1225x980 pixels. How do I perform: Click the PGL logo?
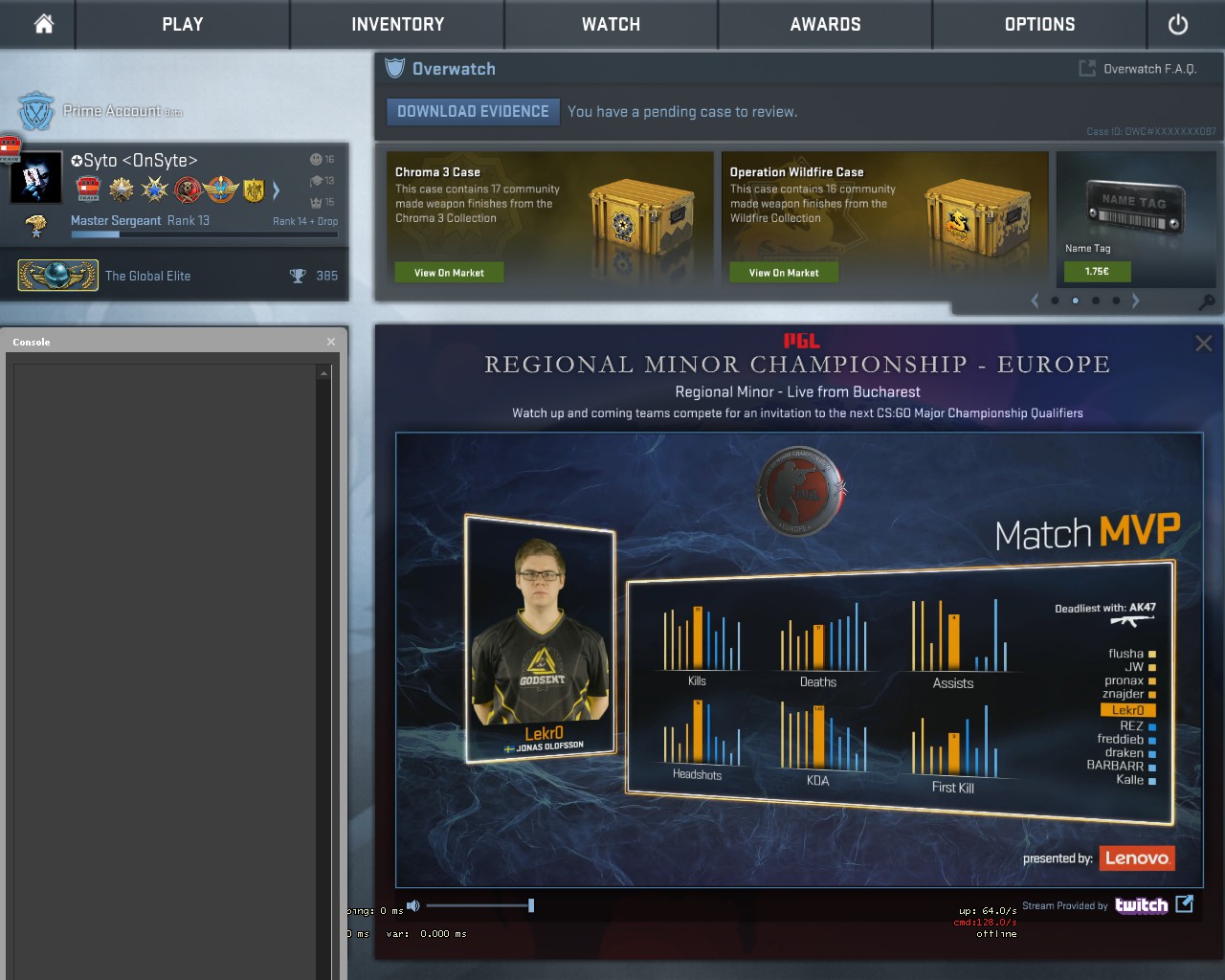[801, 341]
